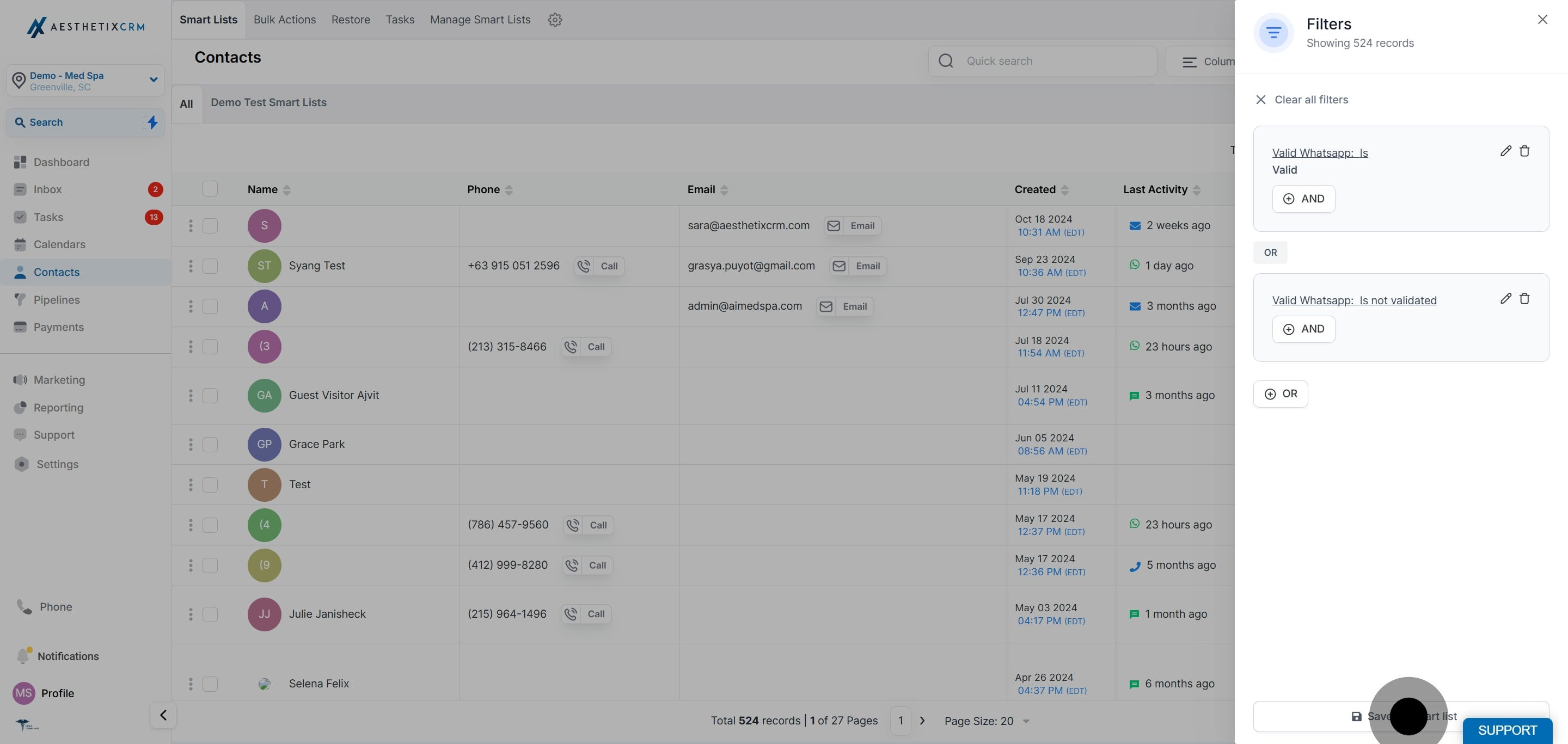This screenshot has width=1568, height=744.
Task: Check the box for Syang Test
Action: click(x=210, y=266)
